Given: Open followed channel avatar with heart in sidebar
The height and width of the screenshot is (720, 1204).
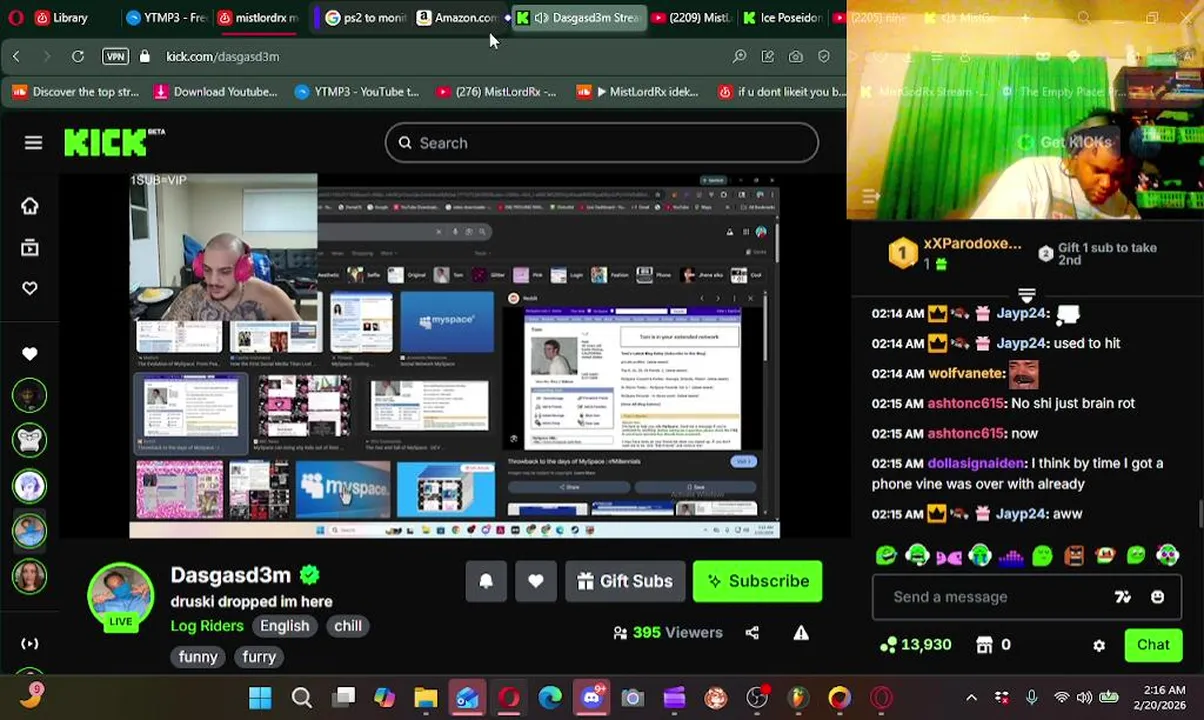Looking at the screenshot, I should point(30,353).
